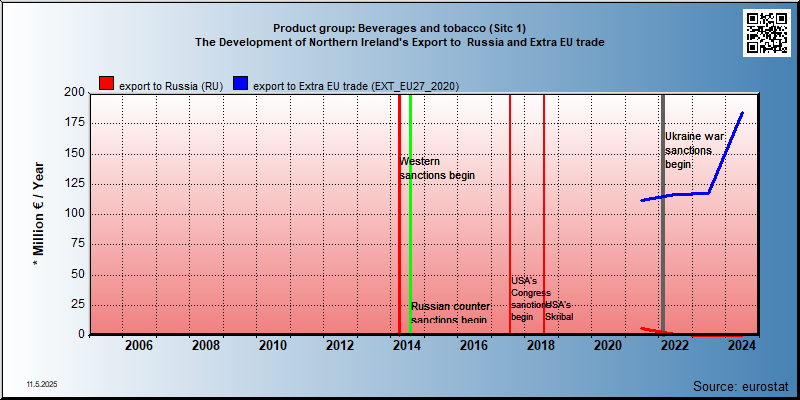Click the 'Source: eurostat' label
Screen dimensions: 800x400
[x=741, y=385]
